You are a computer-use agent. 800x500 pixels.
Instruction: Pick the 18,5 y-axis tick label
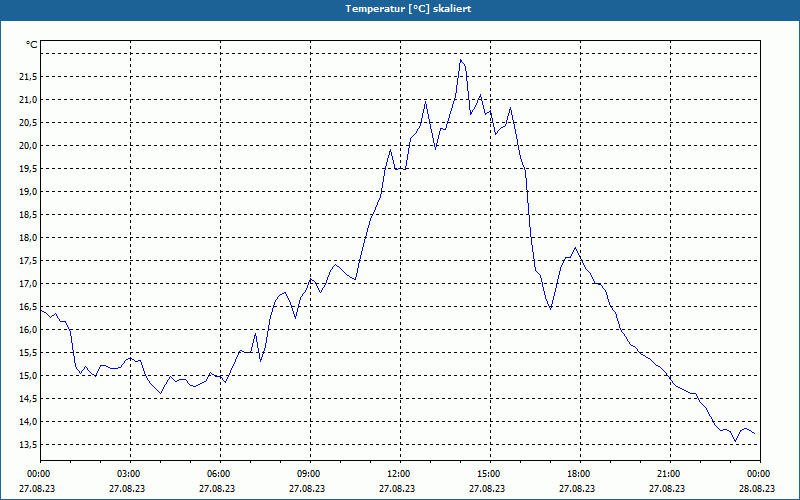28,214
